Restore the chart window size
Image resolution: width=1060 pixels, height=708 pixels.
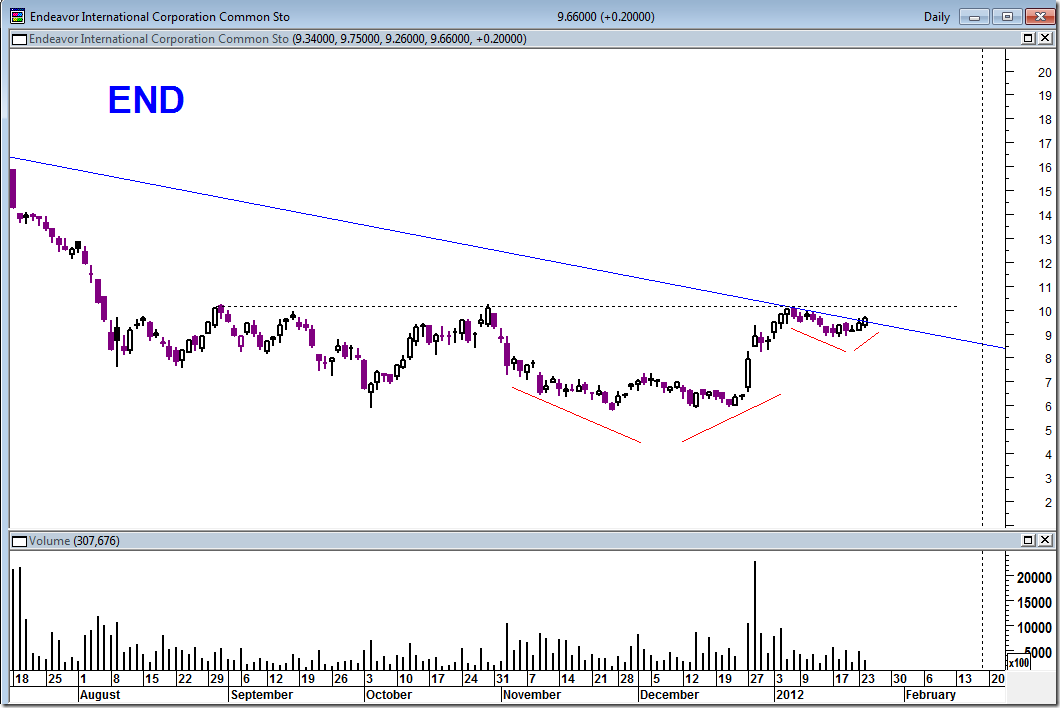[x=1007, y=17]
